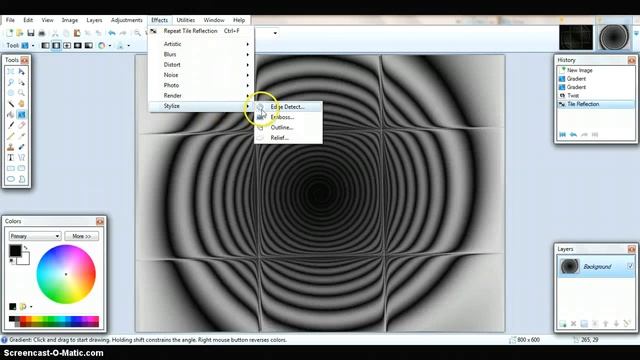Viewport: 640px width, 360px height.
Task: Click the Undo arrow in top toolbar
Action: [x=112, y=33]
